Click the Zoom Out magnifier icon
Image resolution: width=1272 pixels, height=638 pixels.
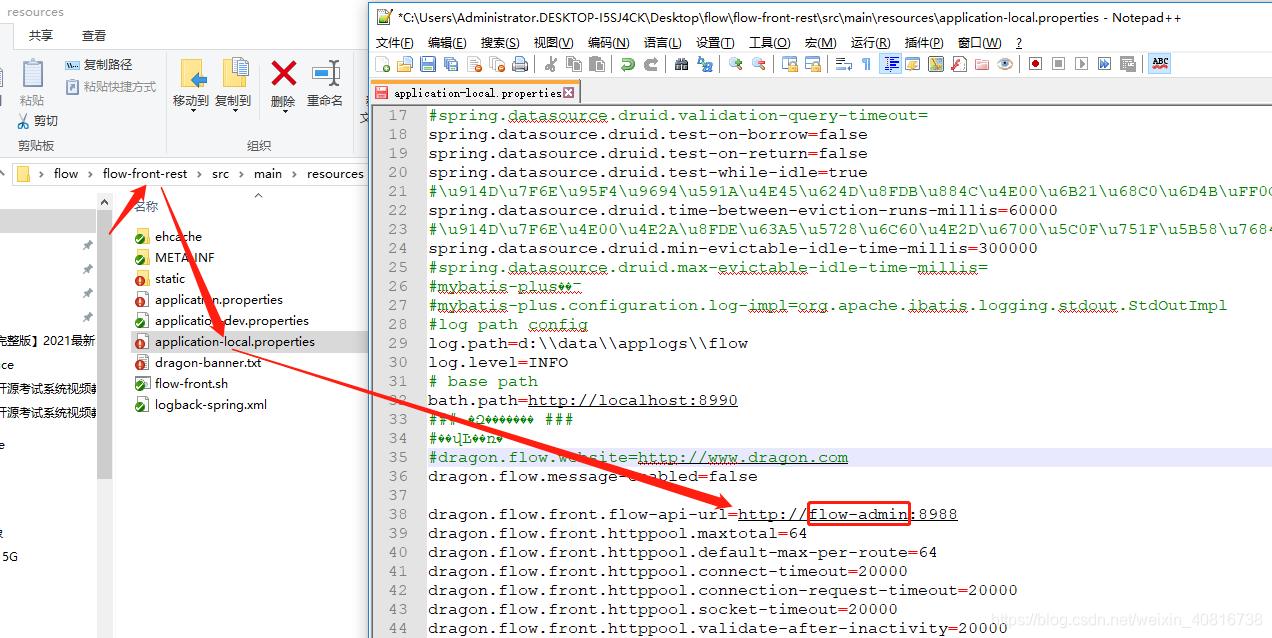click(x=758, y=64)
